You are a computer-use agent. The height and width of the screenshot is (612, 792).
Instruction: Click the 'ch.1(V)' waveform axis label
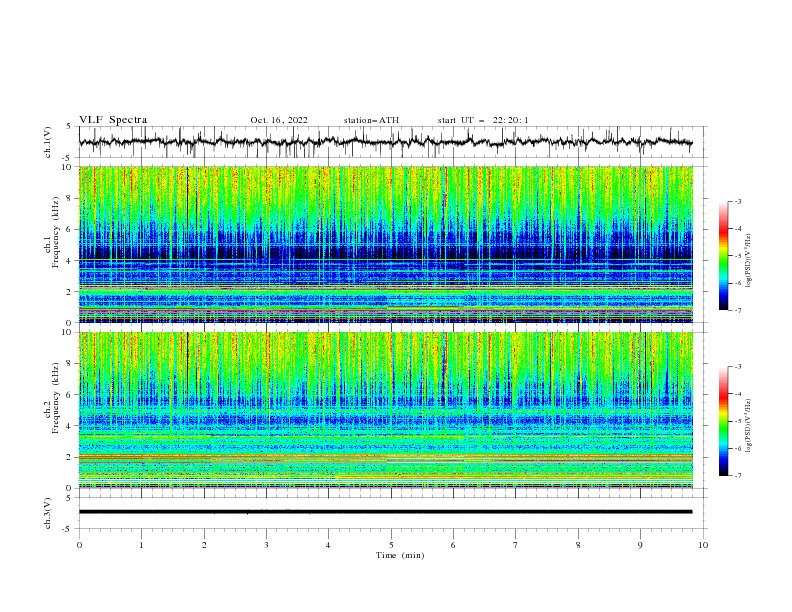point(48,142)
